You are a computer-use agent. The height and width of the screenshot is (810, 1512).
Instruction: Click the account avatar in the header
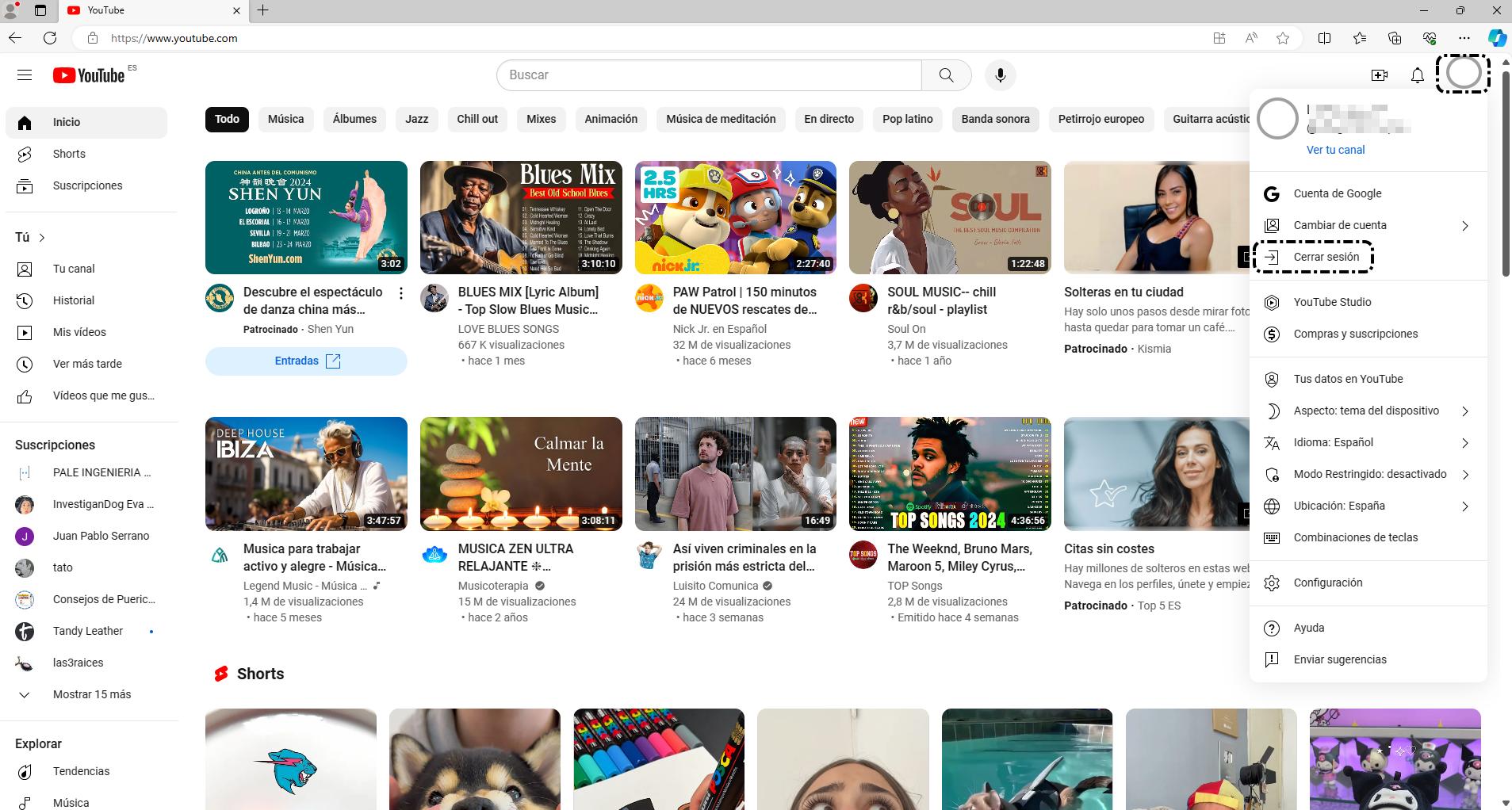click(1464, 73)
